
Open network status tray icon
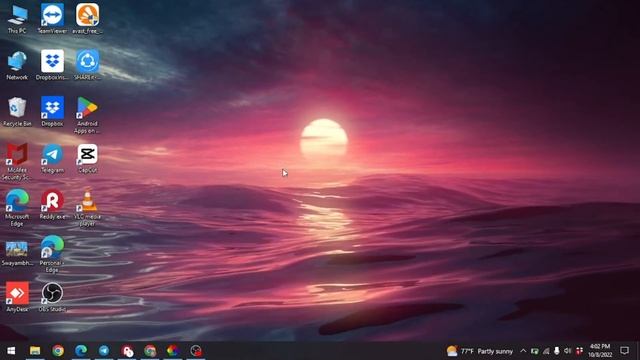pyautogui.click(x=546, y=351)
